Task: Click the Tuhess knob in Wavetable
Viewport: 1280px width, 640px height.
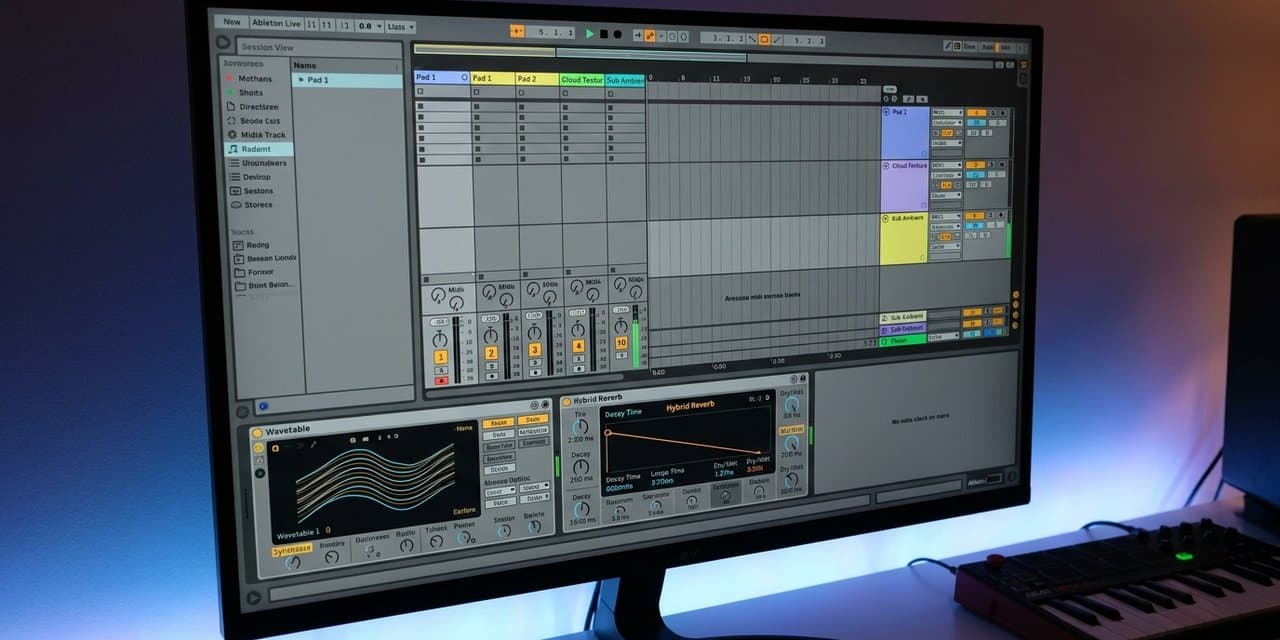Action: [x=436, y=541]
